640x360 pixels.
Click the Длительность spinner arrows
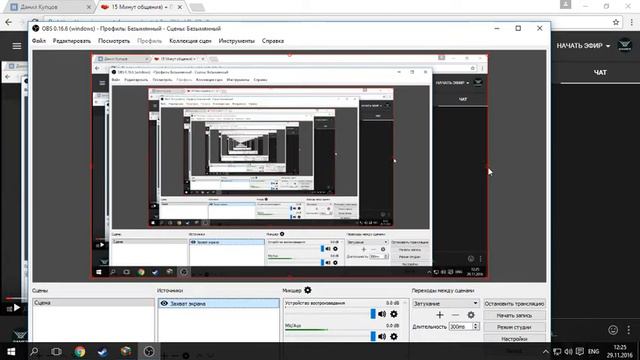(x=476, y=327)
